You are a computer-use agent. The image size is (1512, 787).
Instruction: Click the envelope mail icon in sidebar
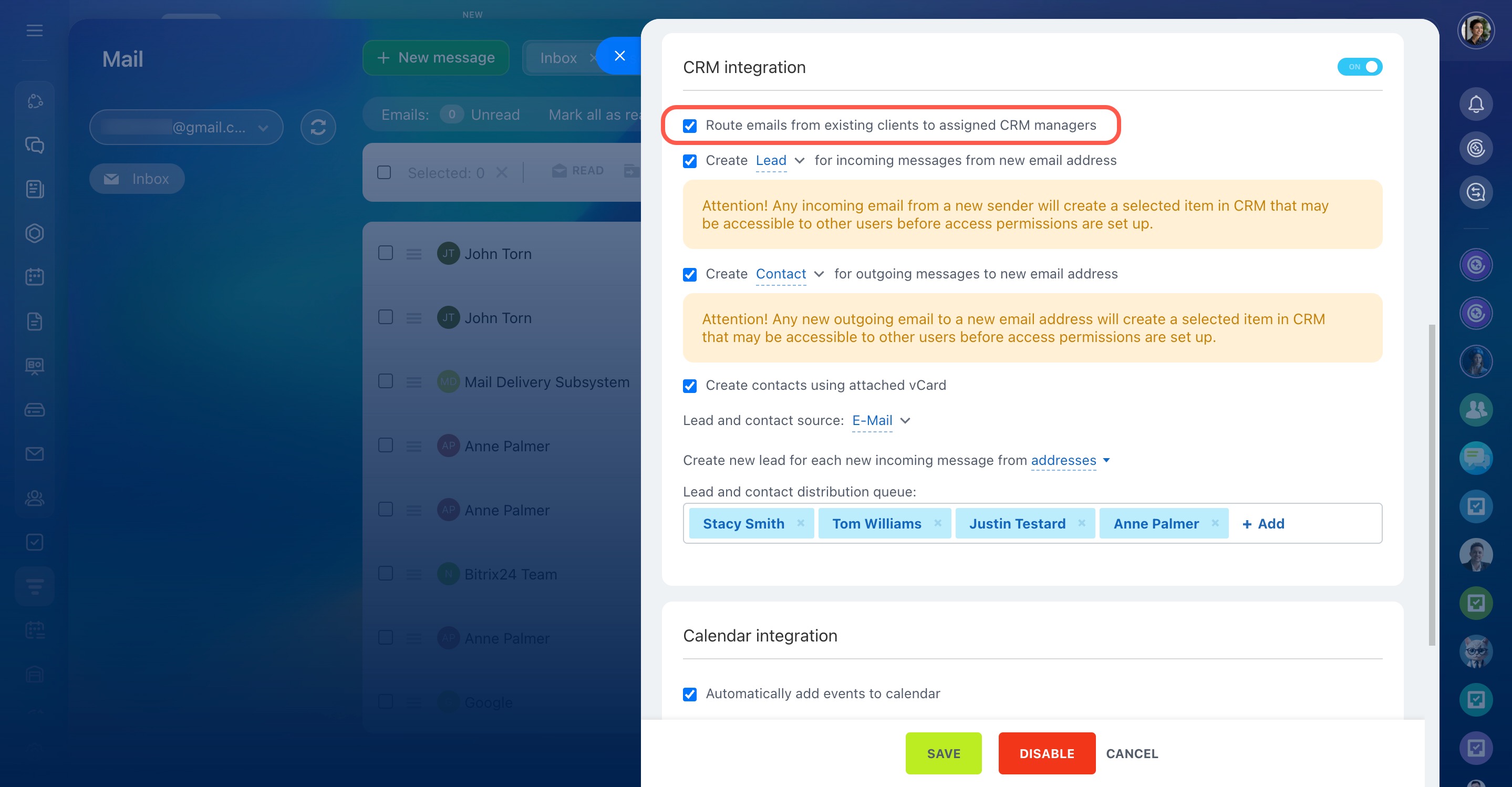(x=35, y=454)
